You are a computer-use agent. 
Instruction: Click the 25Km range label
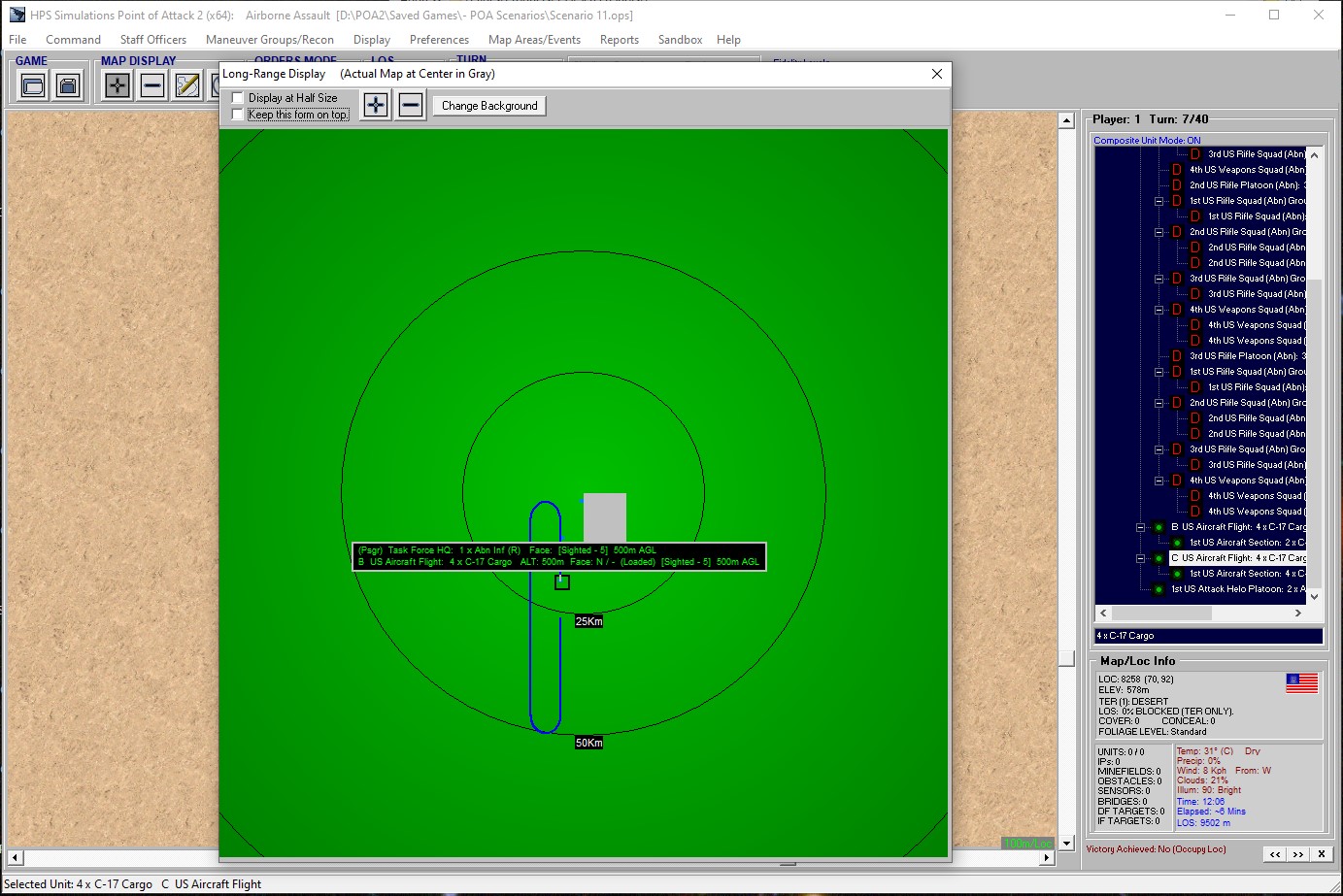point(588,621)
